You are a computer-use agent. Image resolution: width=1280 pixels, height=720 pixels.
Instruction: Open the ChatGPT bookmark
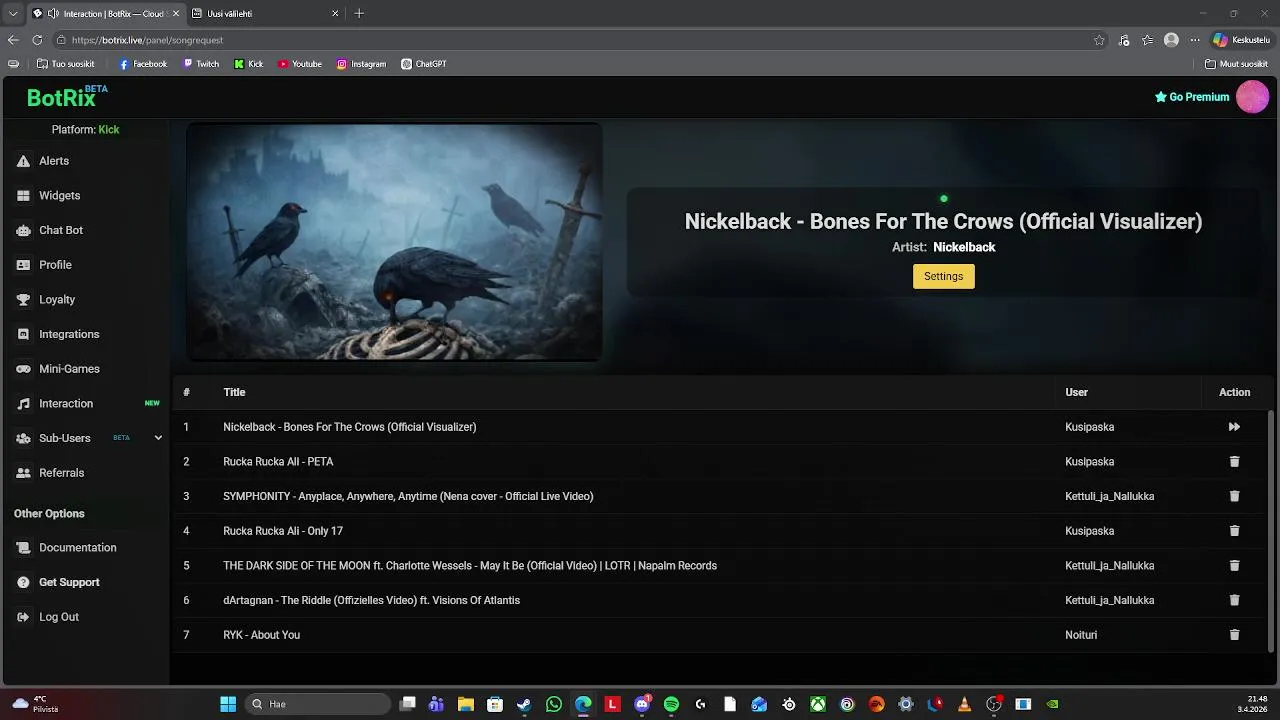(424, 64)
